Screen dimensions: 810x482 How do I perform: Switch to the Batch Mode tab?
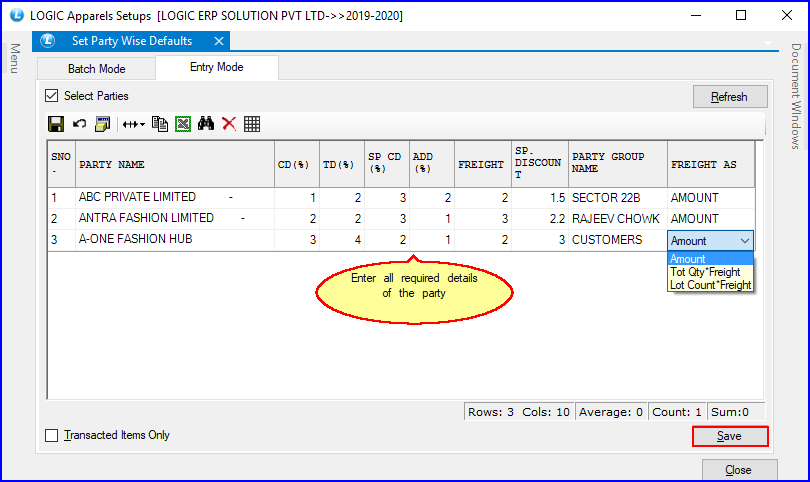(x=97, y=69)
